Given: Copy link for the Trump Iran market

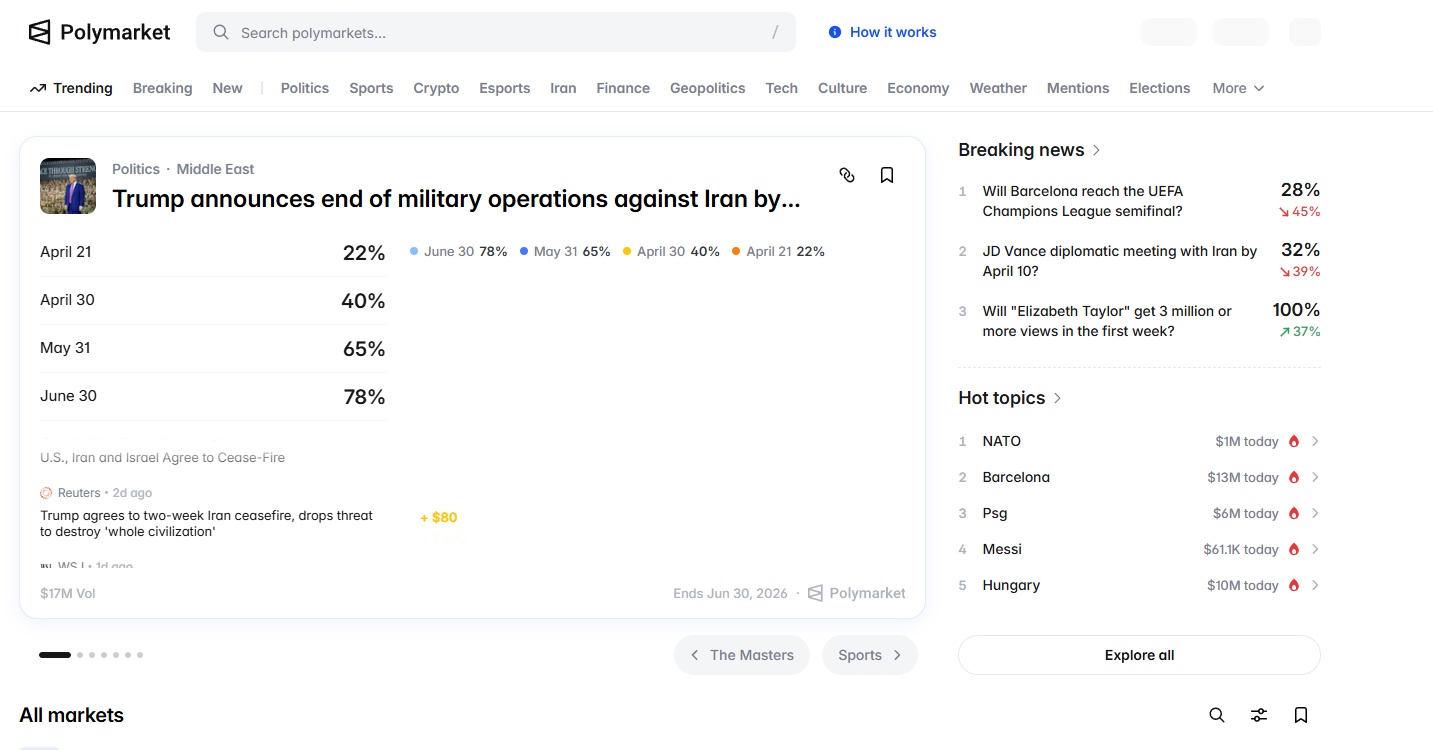Looking at the screenshot, I should tap(847, 175).
